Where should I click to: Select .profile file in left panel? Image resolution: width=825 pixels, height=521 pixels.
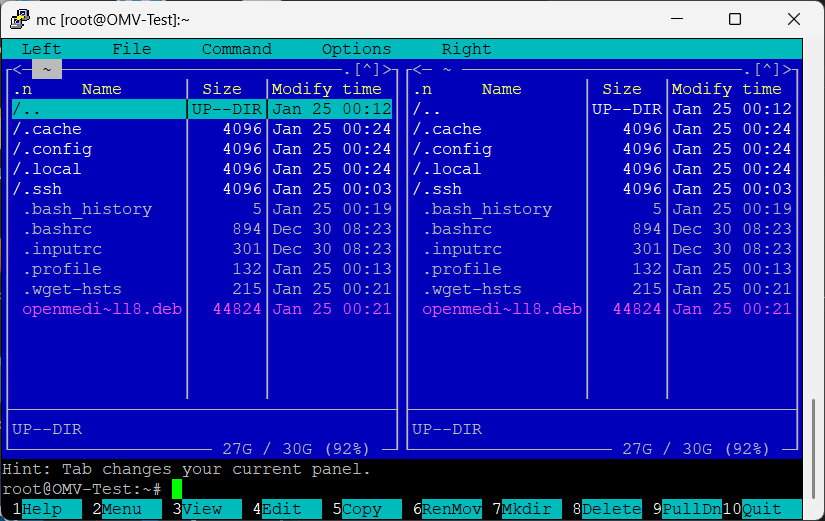[x=202, y=269]
